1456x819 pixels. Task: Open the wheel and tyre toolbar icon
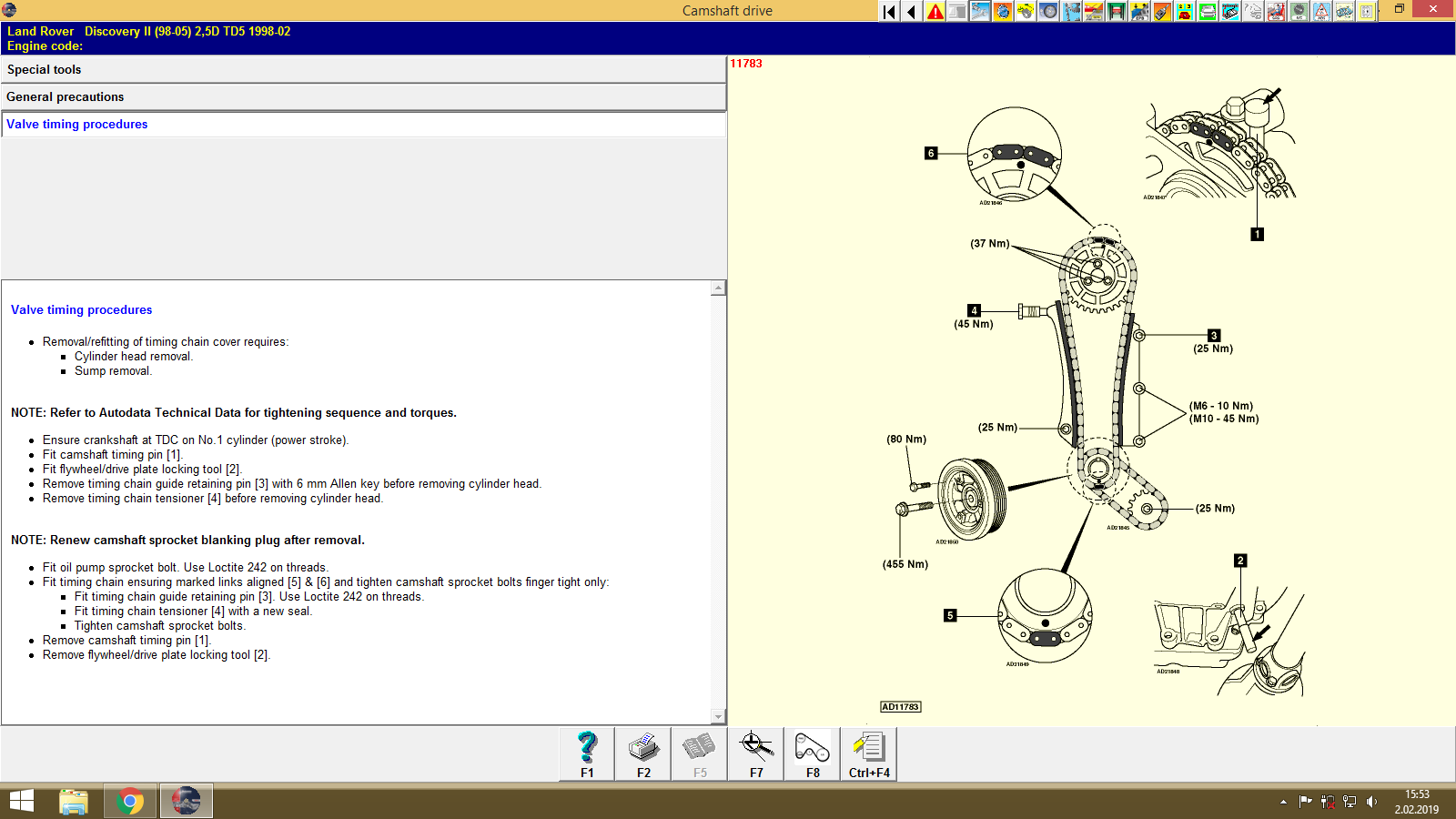click(x=1048, y=12)
